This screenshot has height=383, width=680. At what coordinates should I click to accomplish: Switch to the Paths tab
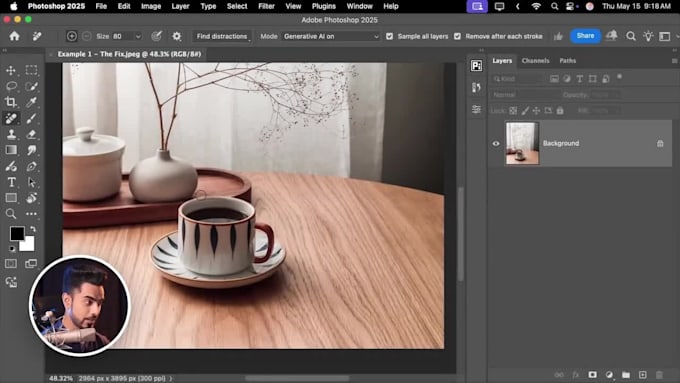(x=567, y=61)
